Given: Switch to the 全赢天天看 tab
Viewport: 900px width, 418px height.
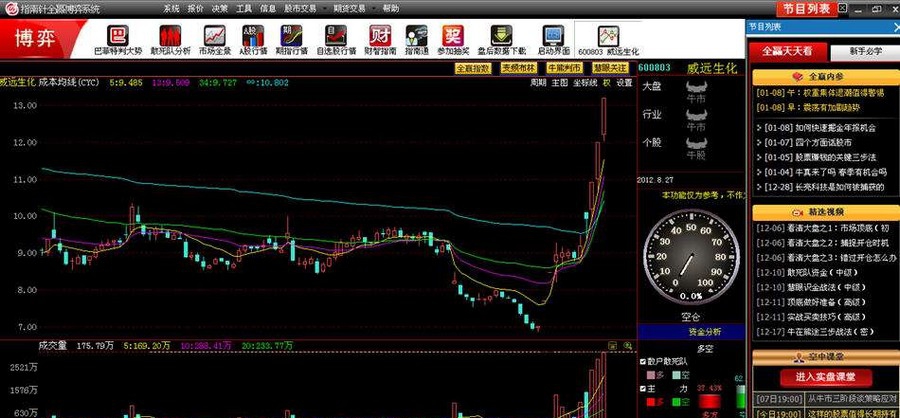Looking at the screenshot, I should (x=787, y=51).
